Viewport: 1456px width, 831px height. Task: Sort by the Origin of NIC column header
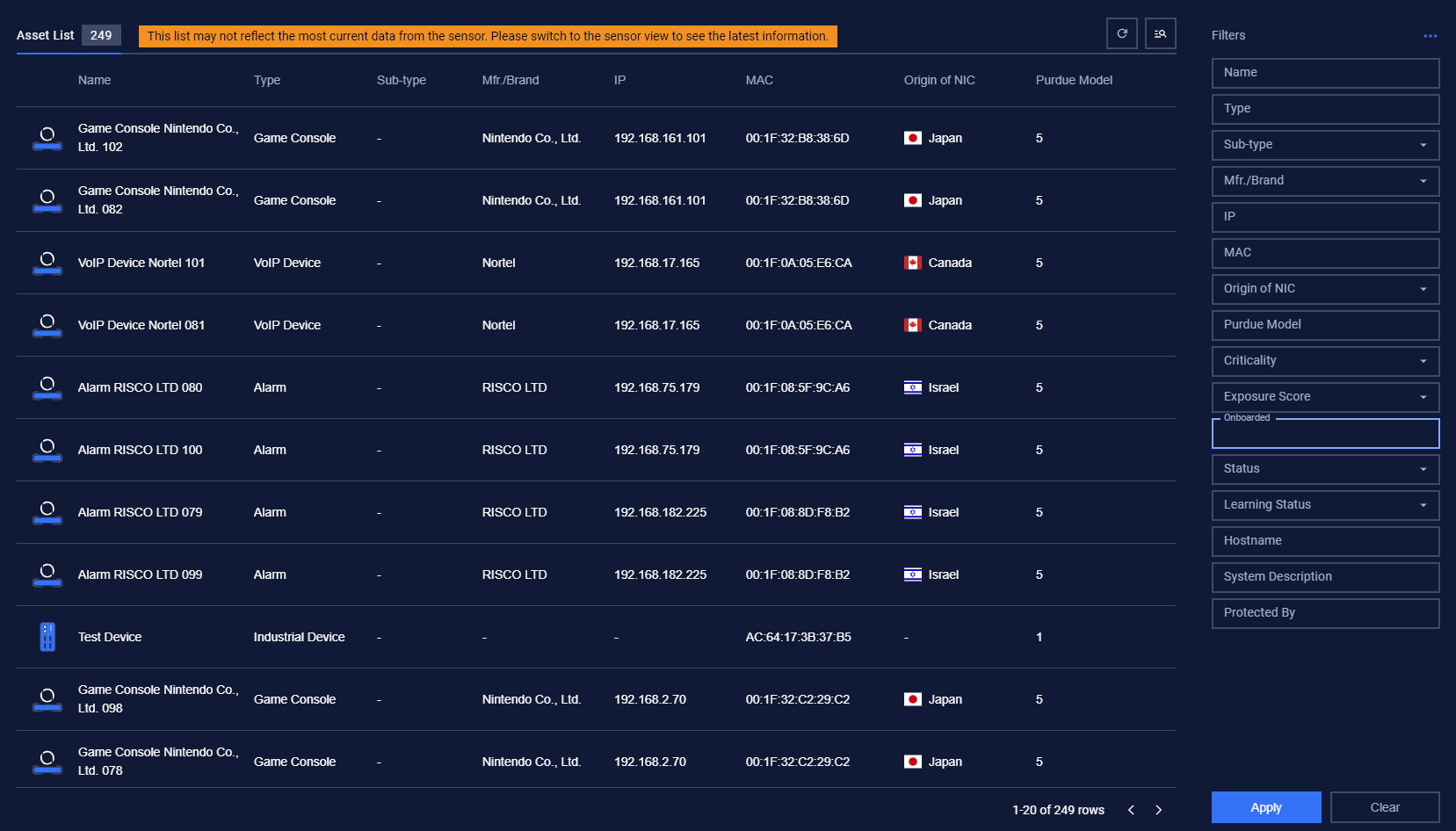tap(939, 80)
